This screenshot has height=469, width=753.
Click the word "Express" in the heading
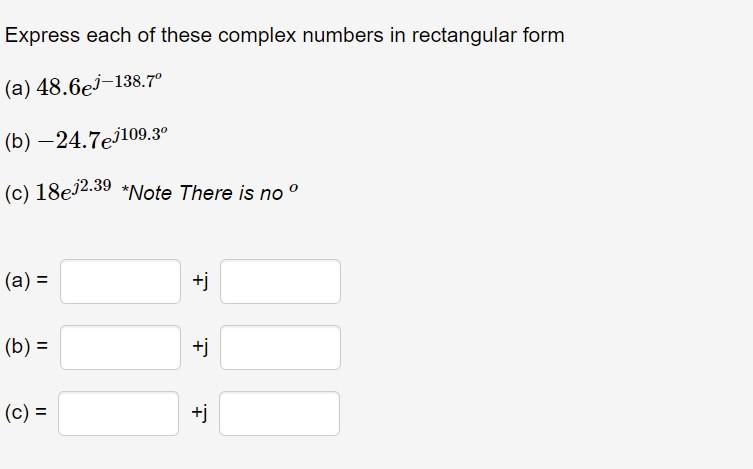coord(42,36)
